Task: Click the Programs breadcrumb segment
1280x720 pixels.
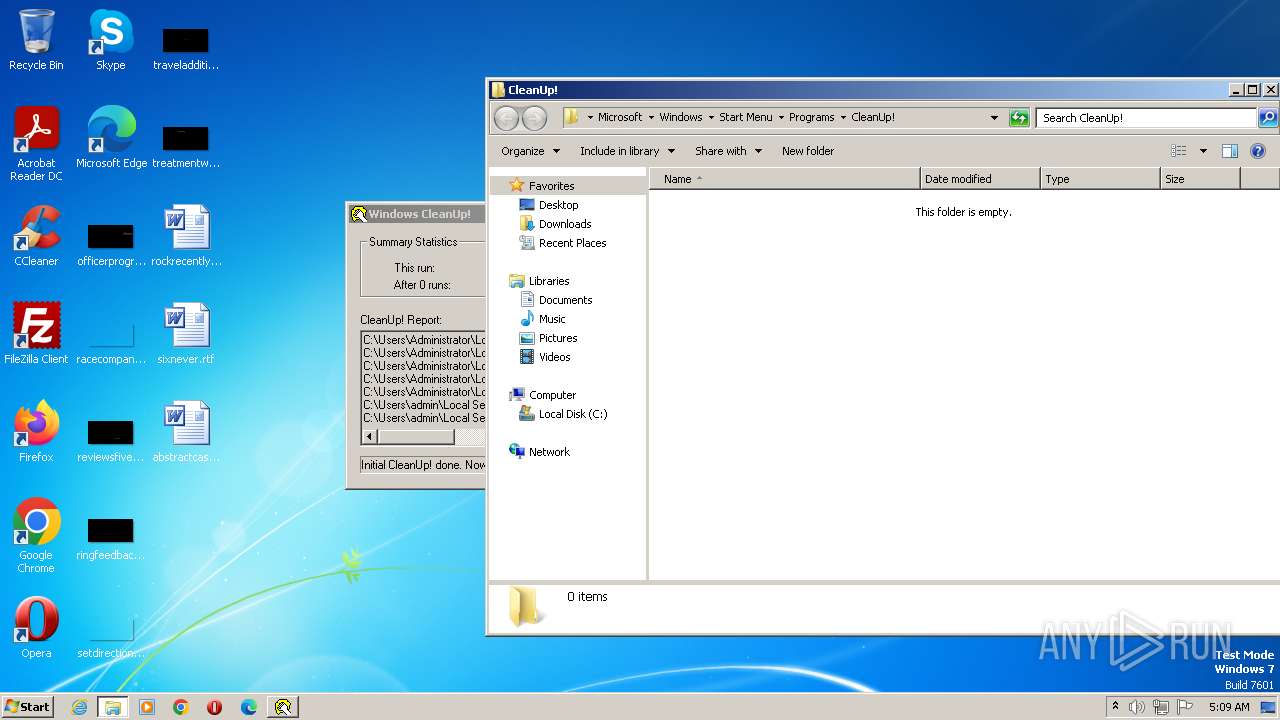Action: click(x=811, y=118)
